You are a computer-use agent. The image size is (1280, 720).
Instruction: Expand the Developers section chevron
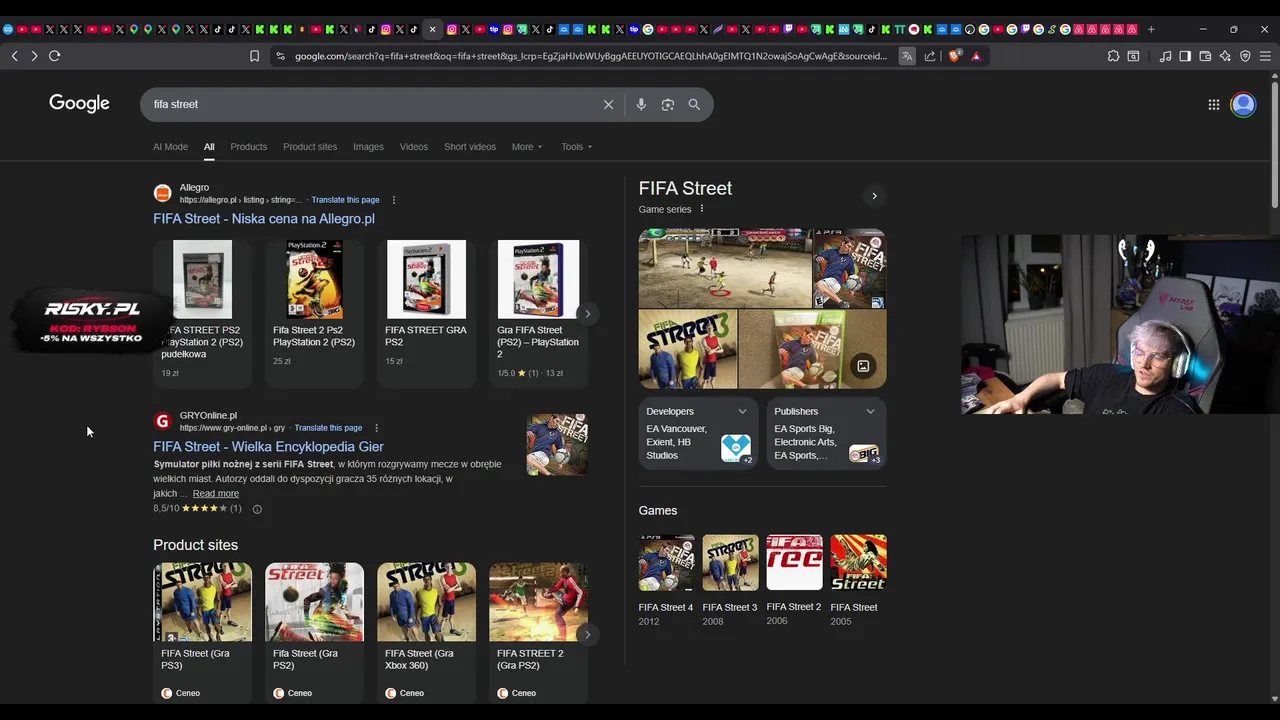pyautogui.click(x=742, y=411)
